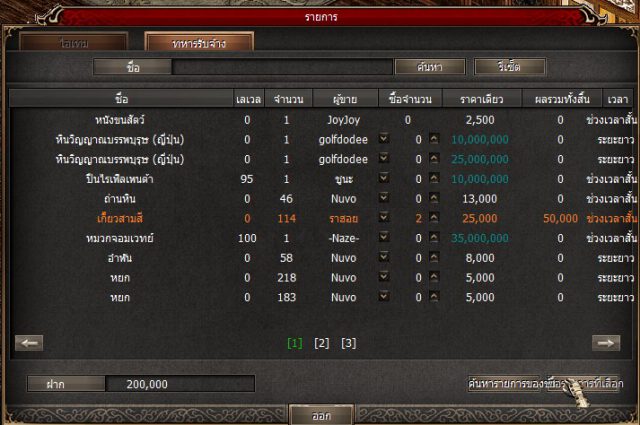The height and width of the screenshot is (425, 640).
Task: Increase buy quantity for 95-level ชนะ row
Action: (434, 178)
